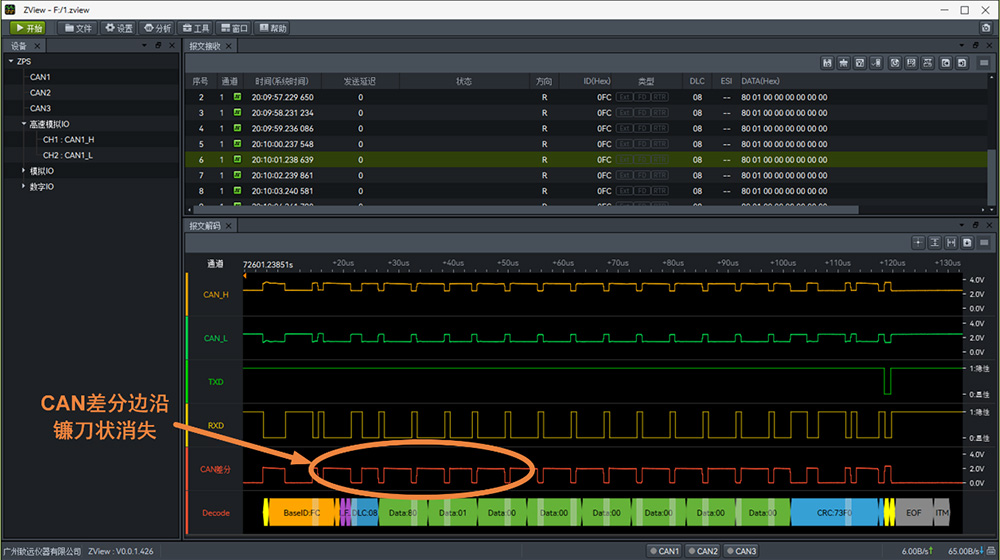This screenshot has height=560, width=1000.
Task: Select the CAN_H channel color label
Action: [216, 294]
